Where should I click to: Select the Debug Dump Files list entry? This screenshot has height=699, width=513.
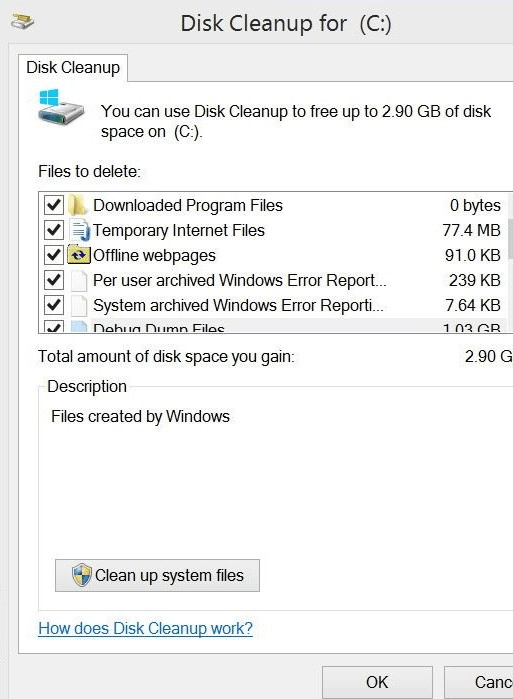273,327
